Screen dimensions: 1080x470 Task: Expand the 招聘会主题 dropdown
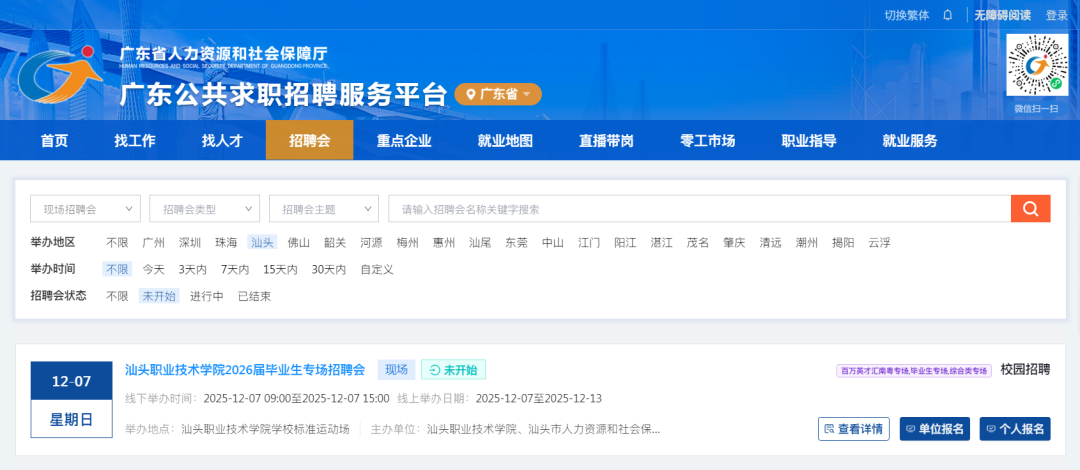tap(324, 209)
